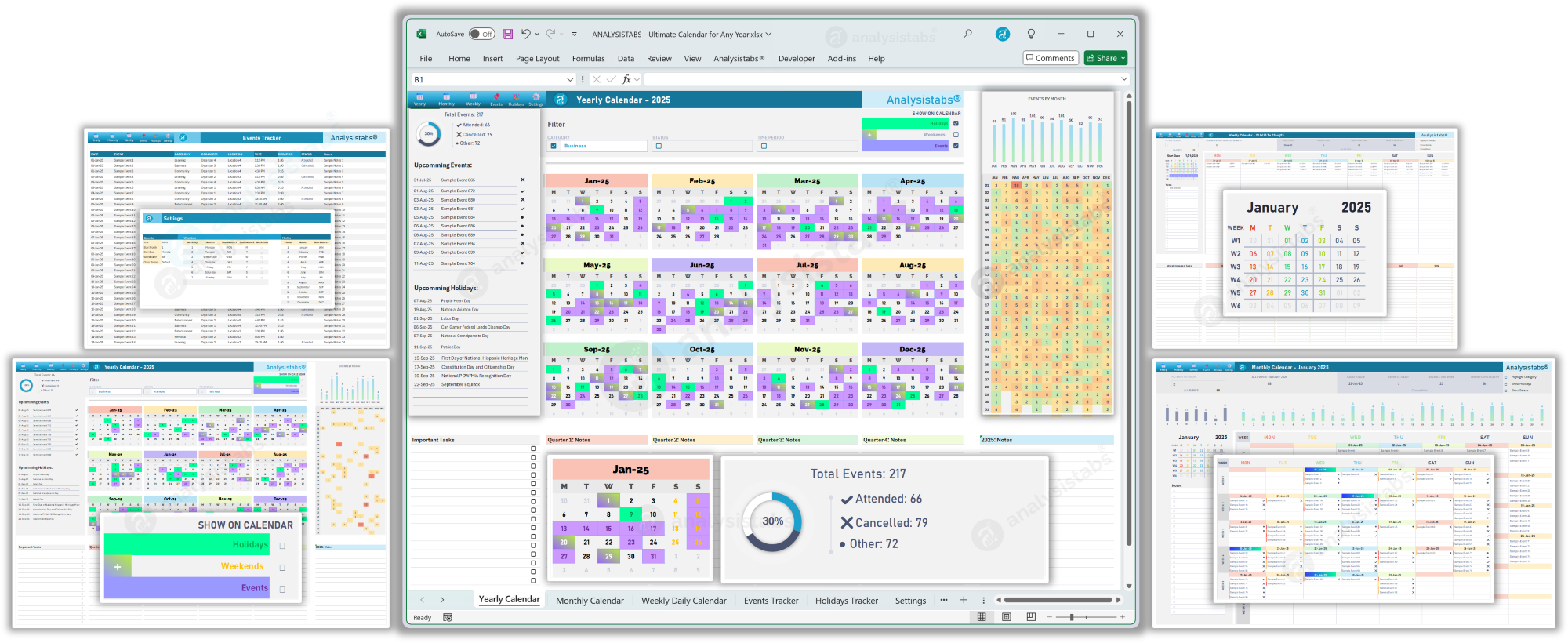Click the zoom out minus icon in the status bar
The image size is (1568, 643).
1050,617
